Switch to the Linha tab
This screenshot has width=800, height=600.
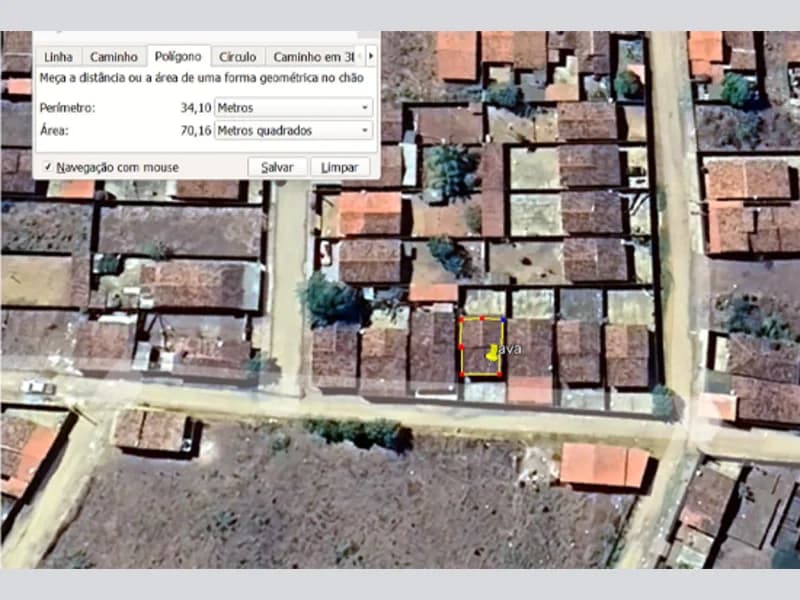(x=58, y=57)
